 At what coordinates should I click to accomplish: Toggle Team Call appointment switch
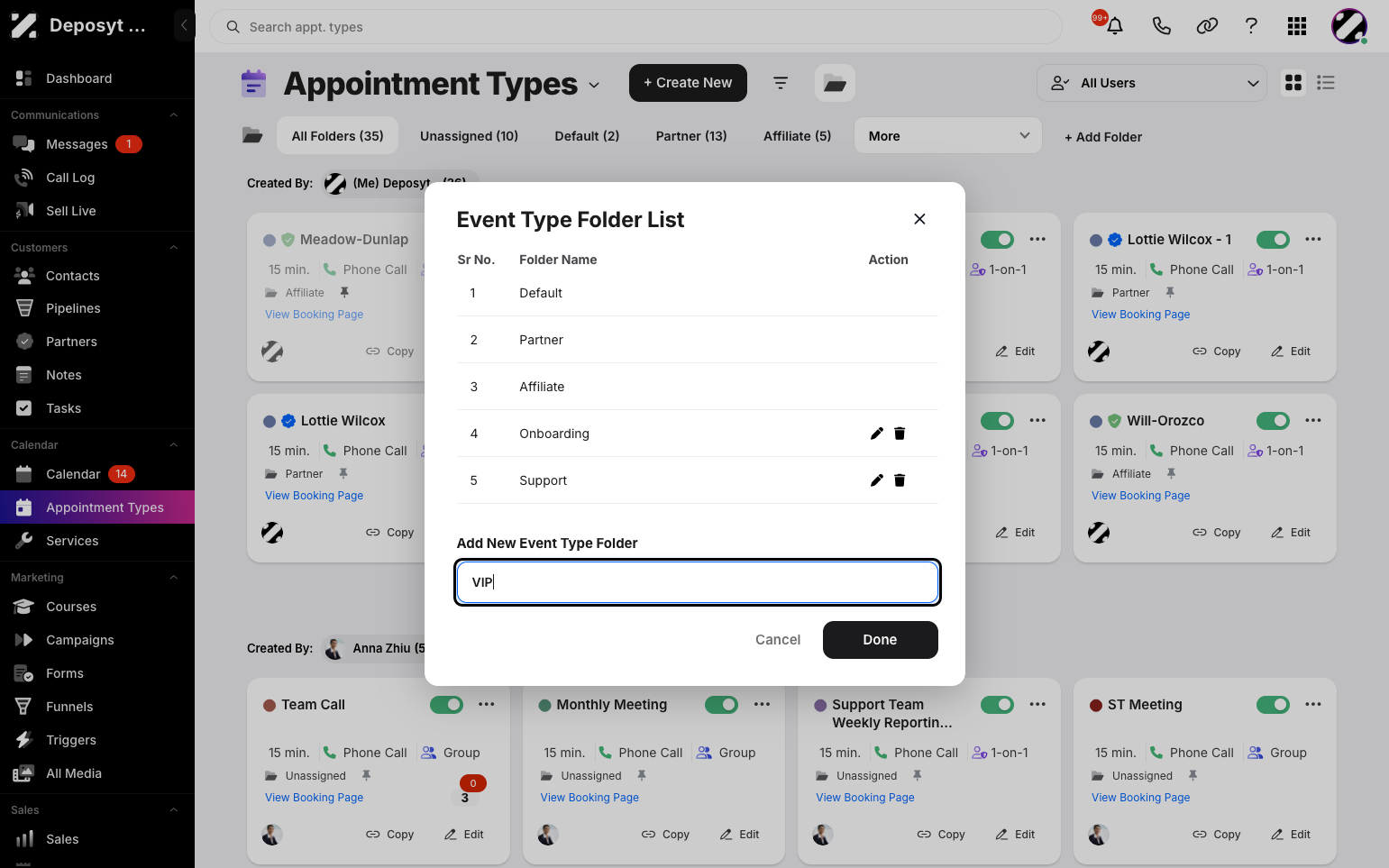click(x=446, y=705)
